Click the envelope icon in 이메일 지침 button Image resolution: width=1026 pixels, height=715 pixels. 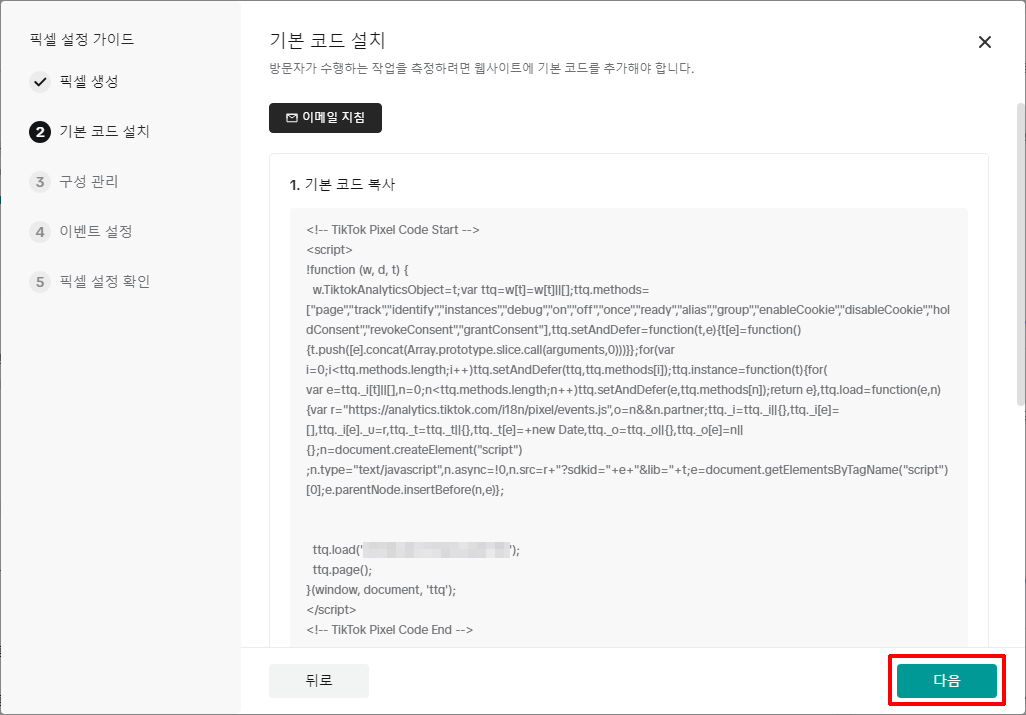(292, 118)
